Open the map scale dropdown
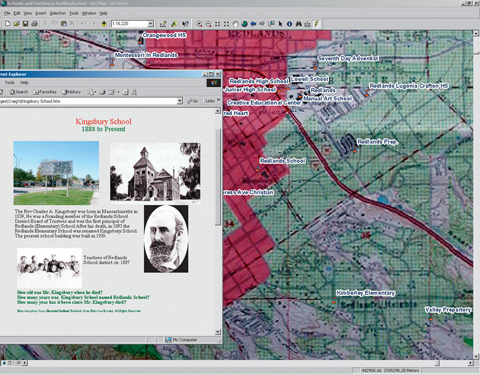 (x=151, y=24)
